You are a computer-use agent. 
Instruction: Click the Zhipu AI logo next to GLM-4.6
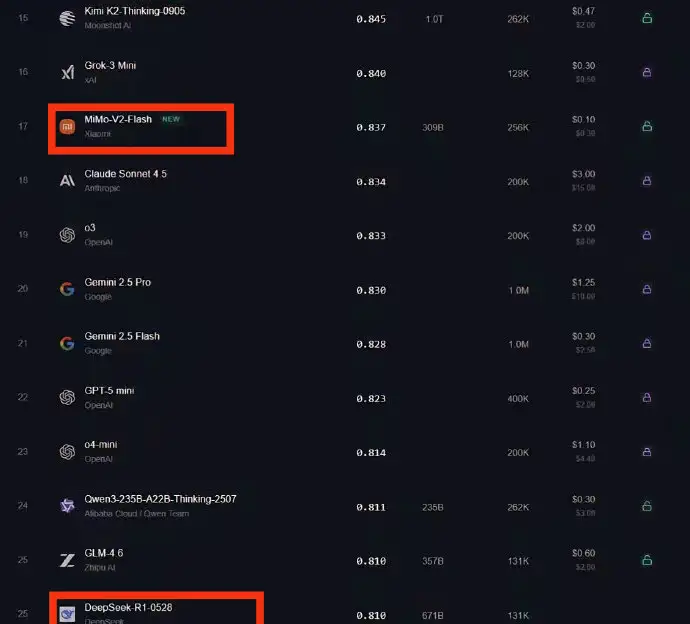tap(67, 560)
